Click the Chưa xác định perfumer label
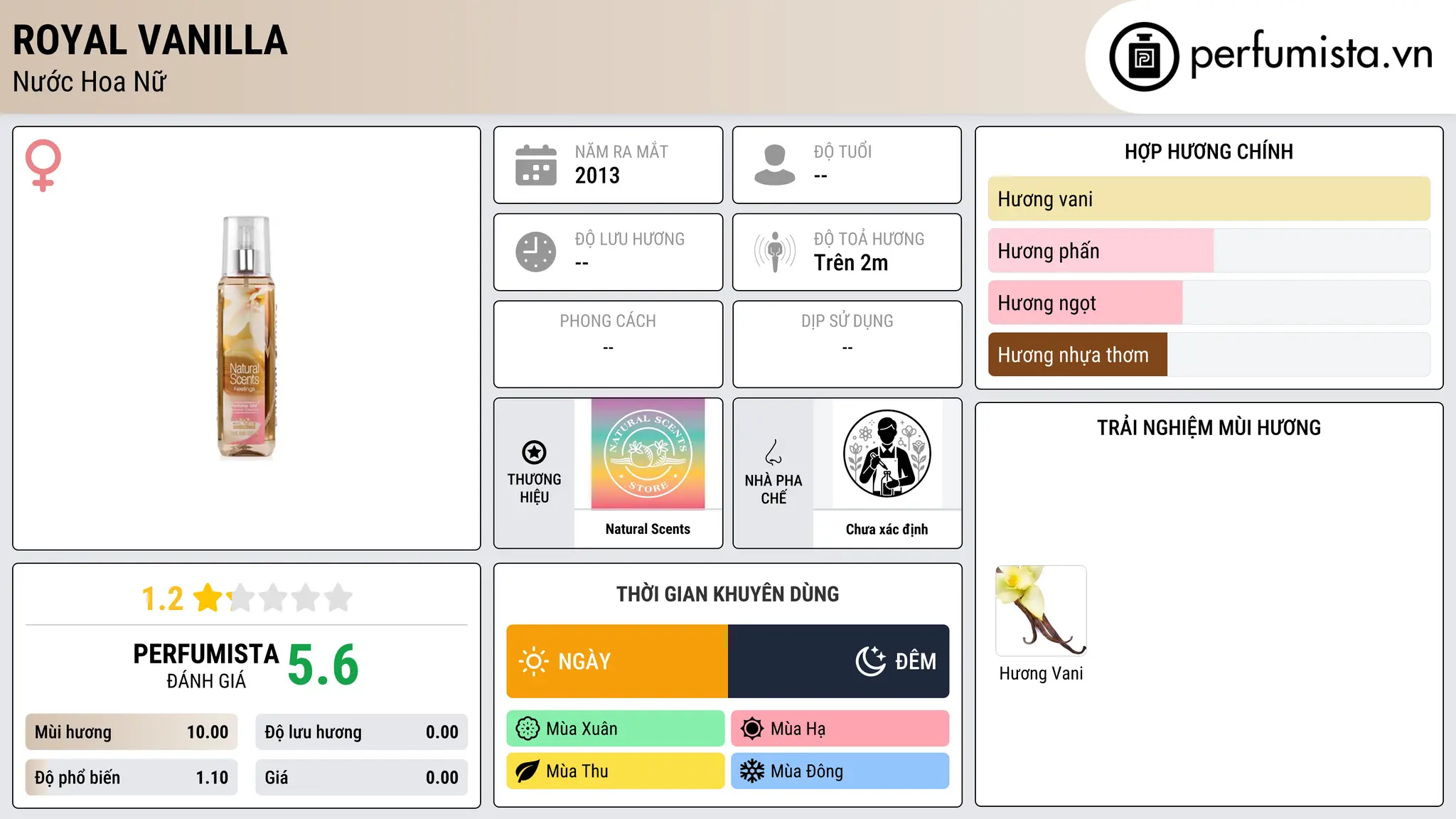The height and width of the screenshot is (819, 1456). 887,529
